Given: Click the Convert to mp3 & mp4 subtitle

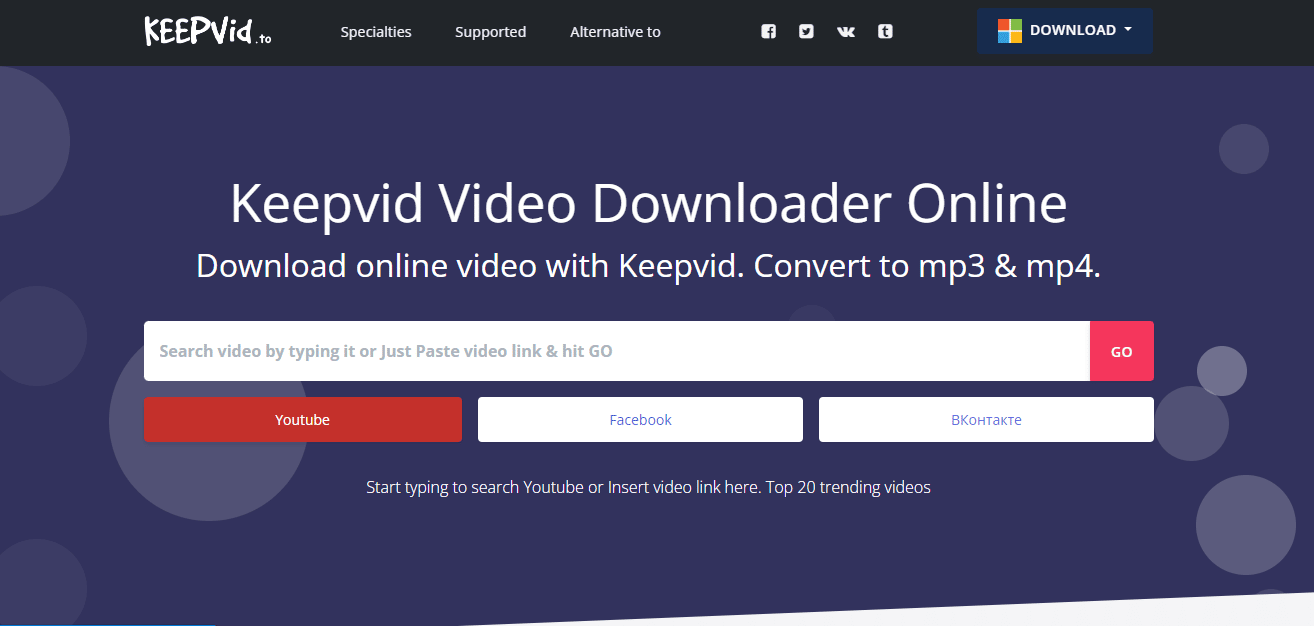Looking at the screenshot, I should tap(927, 266).
